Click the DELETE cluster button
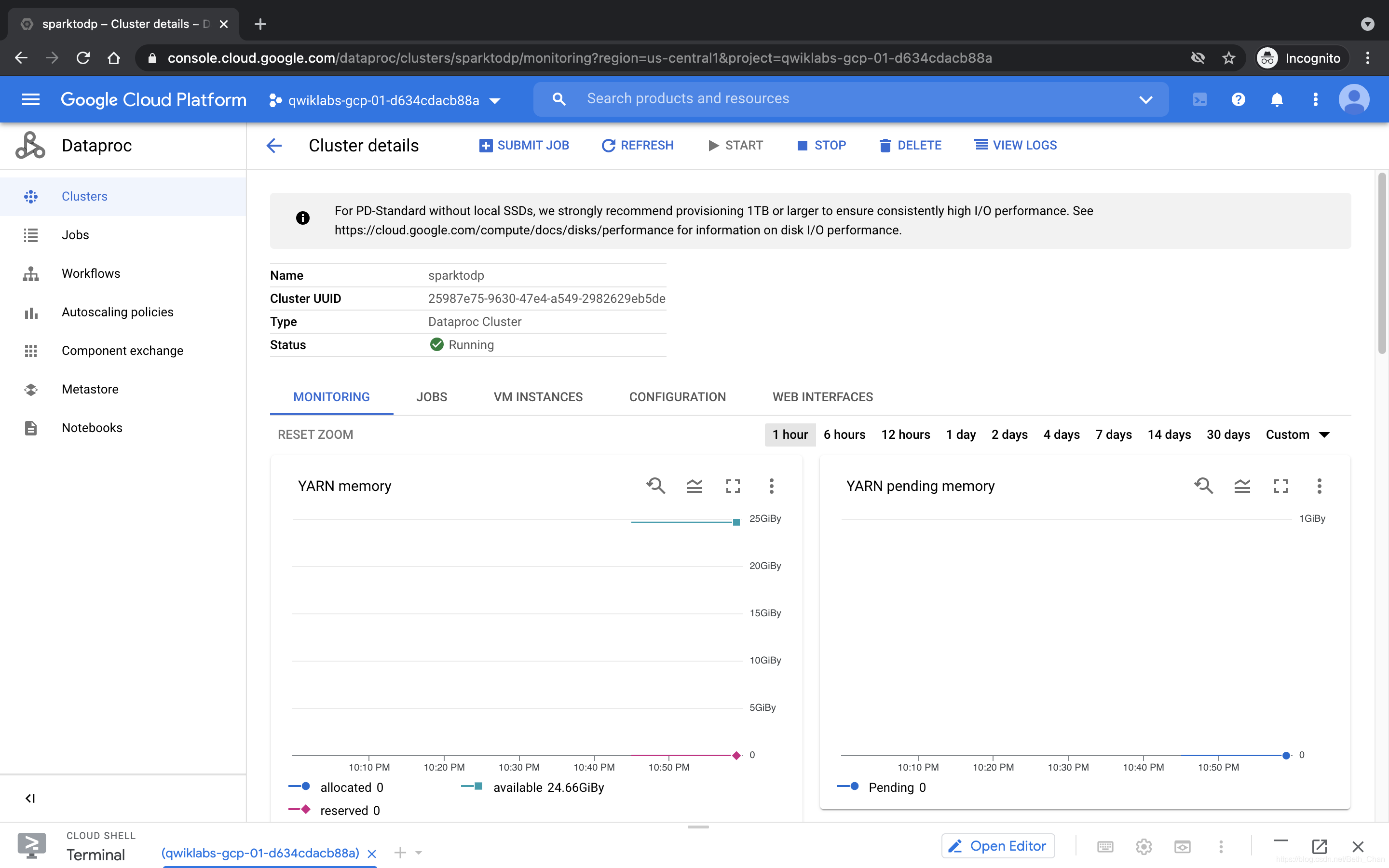1389x868 pixels. tap(910, 145)
